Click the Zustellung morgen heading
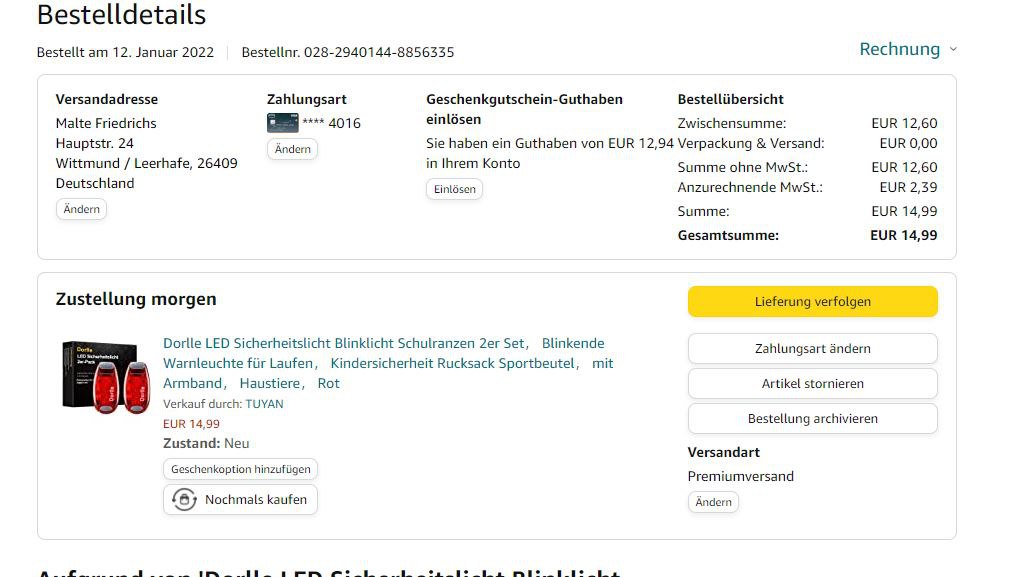This screenshot has height=577, width=1024. [136, 299]
